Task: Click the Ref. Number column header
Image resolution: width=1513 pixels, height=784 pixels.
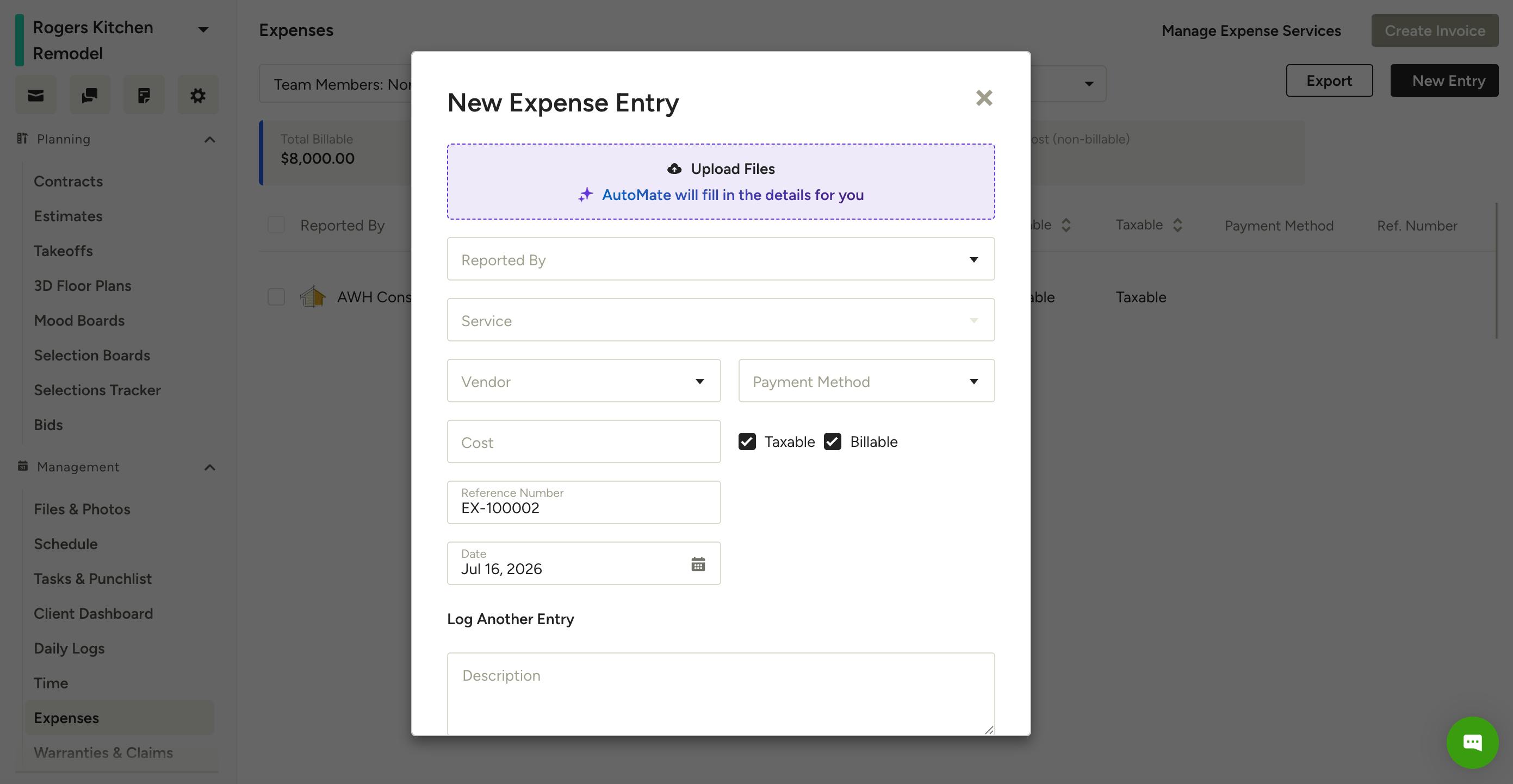Action: point(1417,226)
